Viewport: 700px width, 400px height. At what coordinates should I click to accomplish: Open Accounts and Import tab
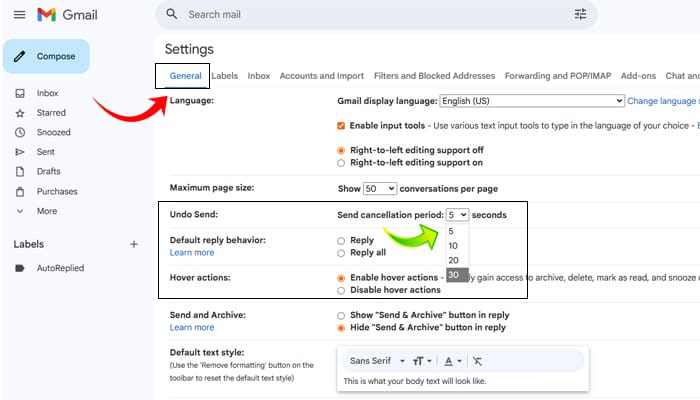(x=322, y=76)
